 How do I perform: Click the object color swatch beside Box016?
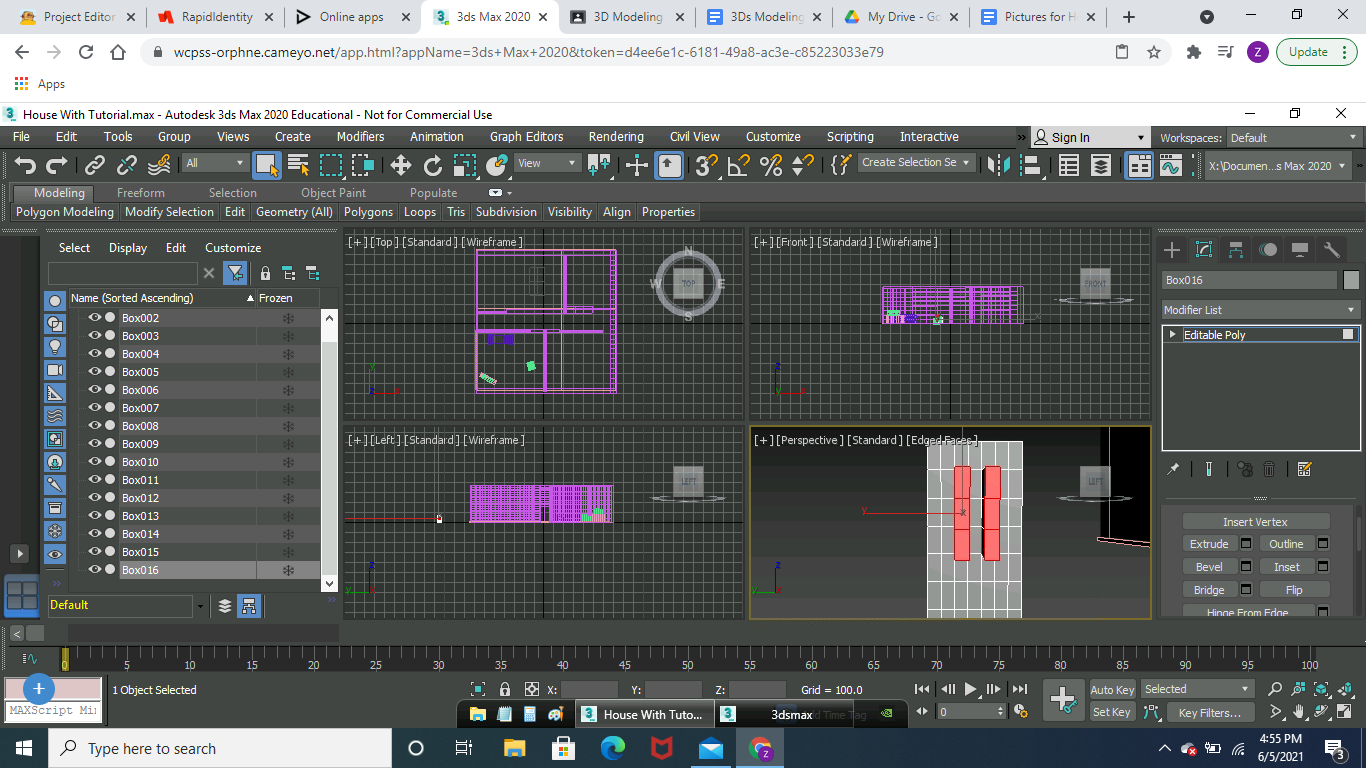click(x=1351, y=280)
